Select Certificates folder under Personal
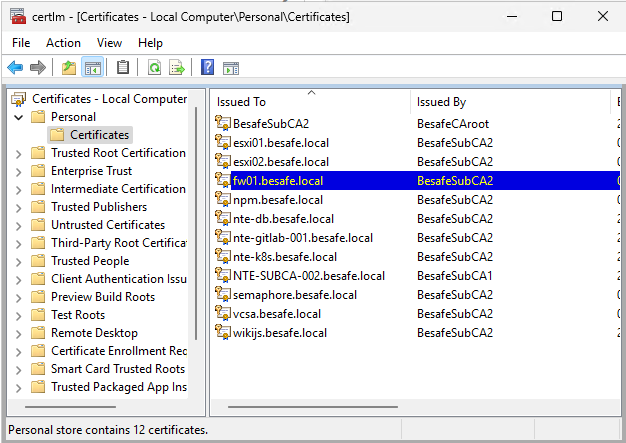The height and width of the screenshot is (443, 626). tap(90, 135)
